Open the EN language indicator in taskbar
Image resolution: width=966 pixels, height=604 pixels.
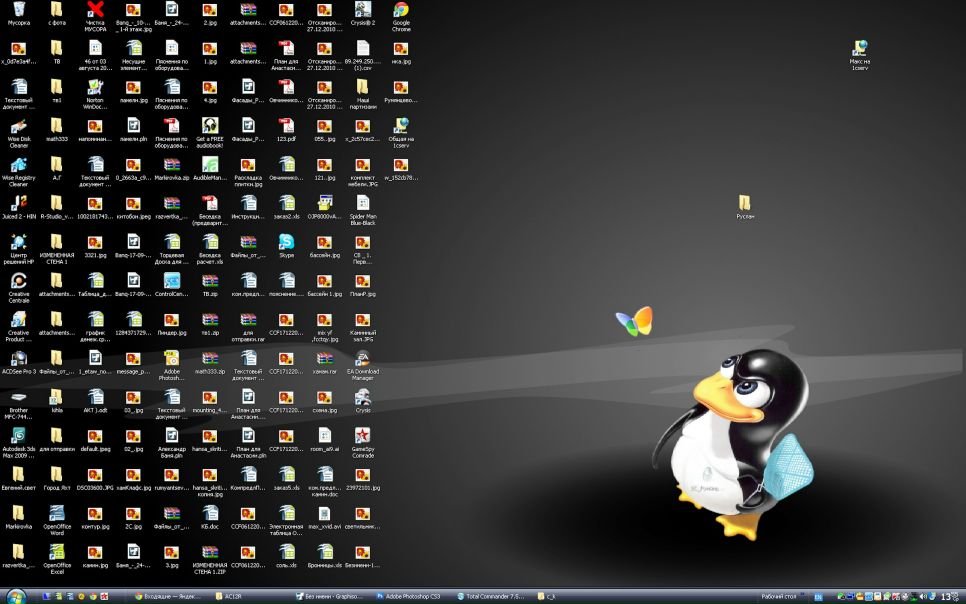pyautogui.click(x=818, y=597)
